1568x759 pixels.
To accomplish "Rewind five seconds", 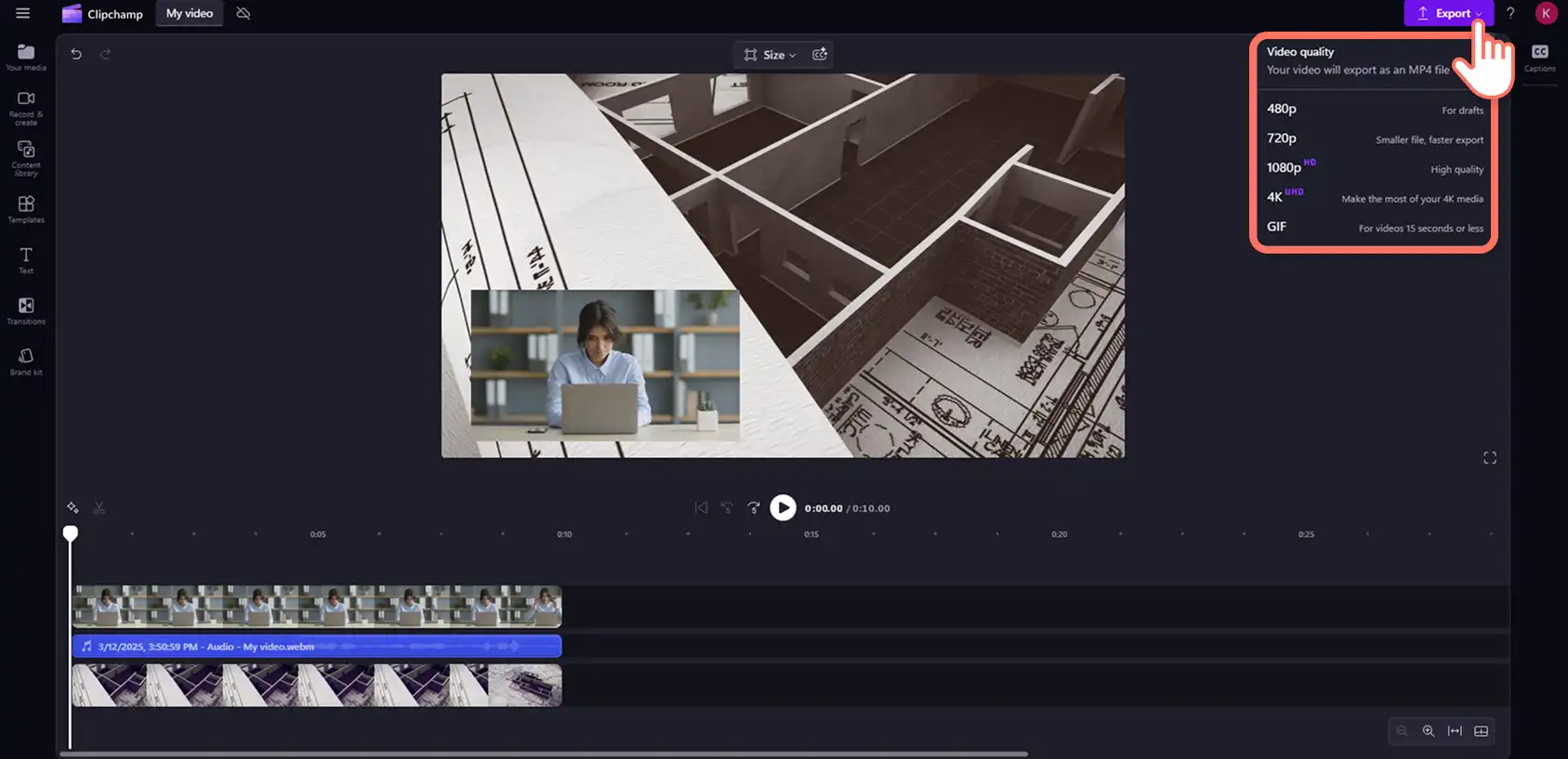I will click(x=727, y=507).
